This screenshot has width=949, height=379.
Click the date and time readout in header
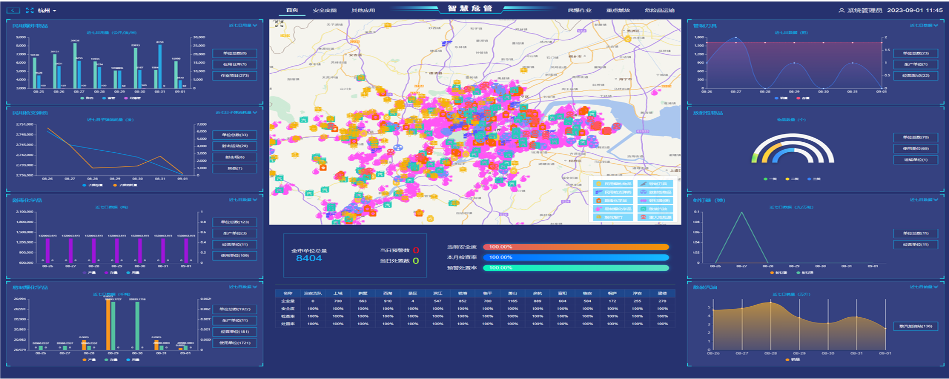[915, 10]
